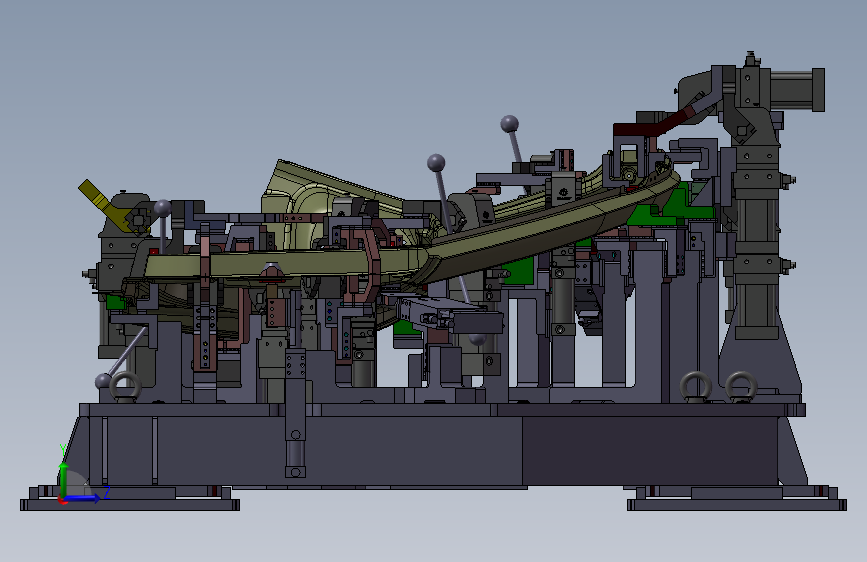The height and width of the screenshot is (562, 867).
Task: Click the green Y axis arrow of the triad
Action: click(x=64, y=479)
